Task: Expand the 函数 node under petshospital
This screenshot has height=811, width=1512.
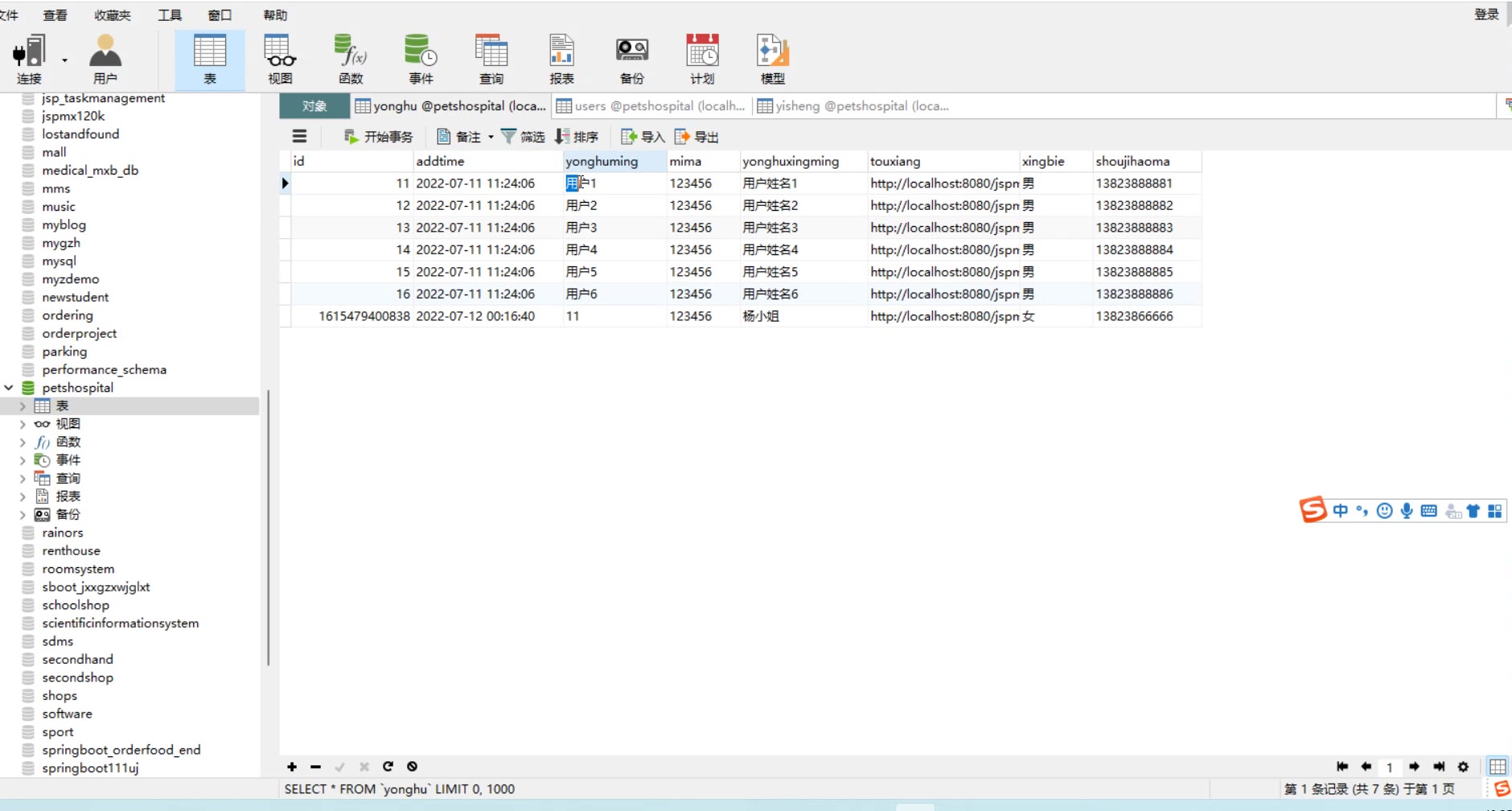Action: (23, 442)
